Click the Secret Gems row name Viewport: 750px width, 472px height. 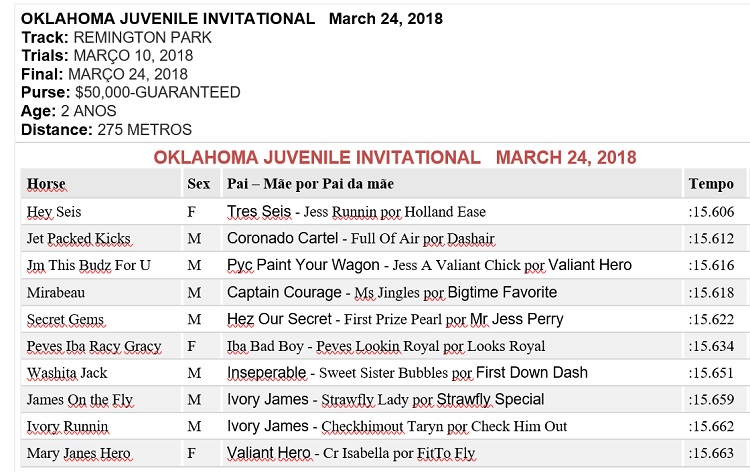[x=66, y=319]
